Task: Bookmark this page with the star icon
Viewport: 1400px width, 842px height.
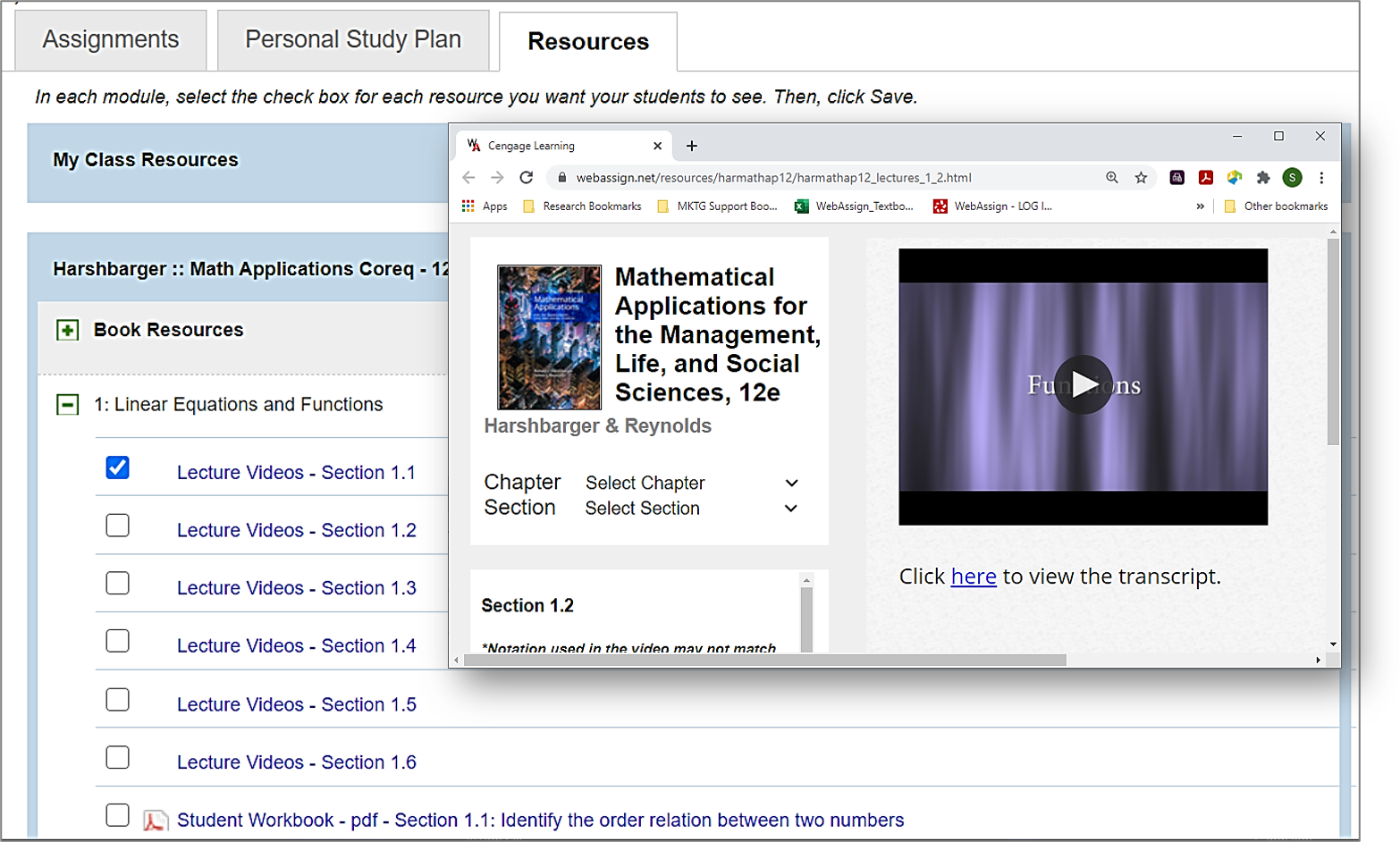Action: 1141,178
